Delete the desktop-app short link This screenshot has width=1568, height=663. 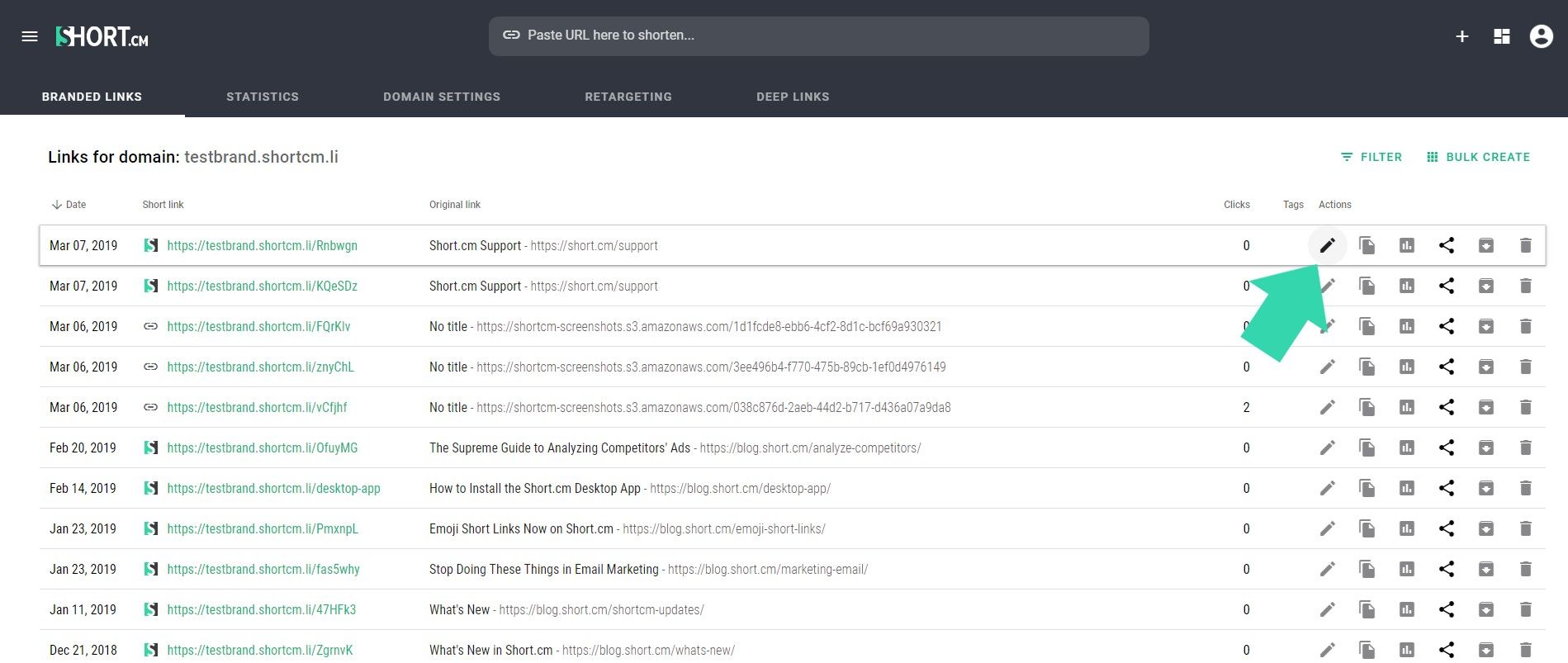pyautogui.click(x=1526, y=488)
